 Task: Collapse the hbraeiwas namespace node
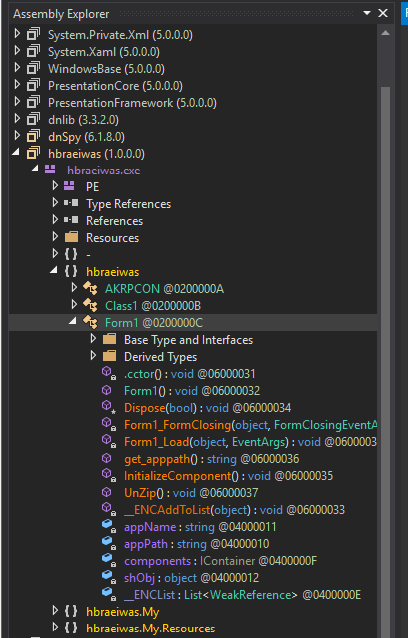click(x=54, y=270)
